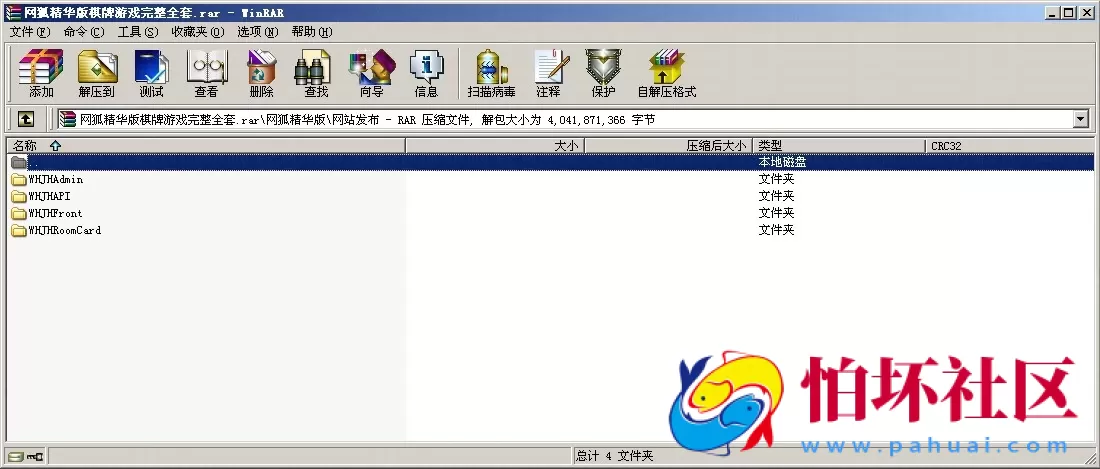Open the 文件(F) menu

(30, 32)
